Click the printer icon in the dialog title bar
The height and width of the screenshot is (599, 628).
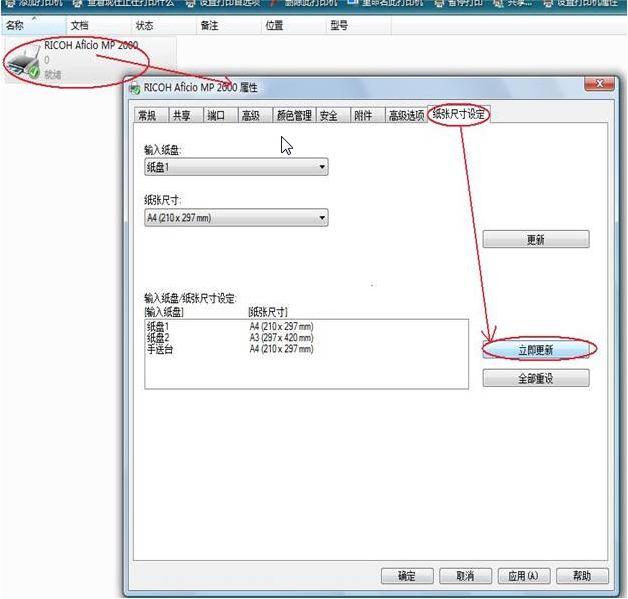pos(135,88)
